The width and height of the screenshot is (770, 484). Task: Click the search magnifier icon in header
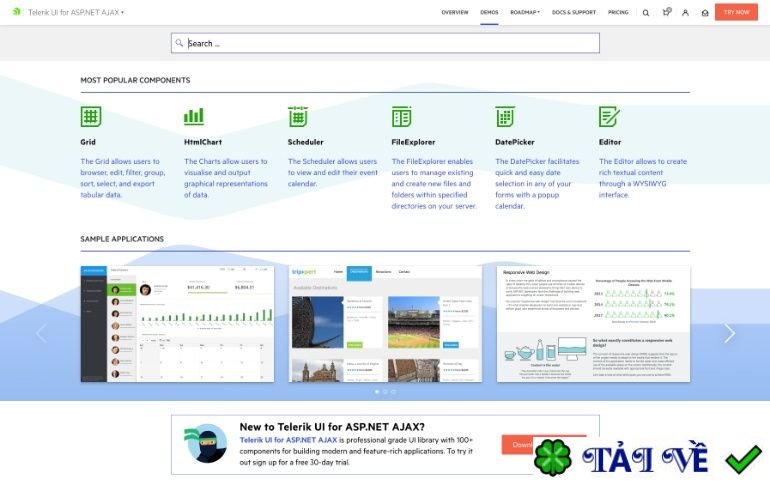646,13
